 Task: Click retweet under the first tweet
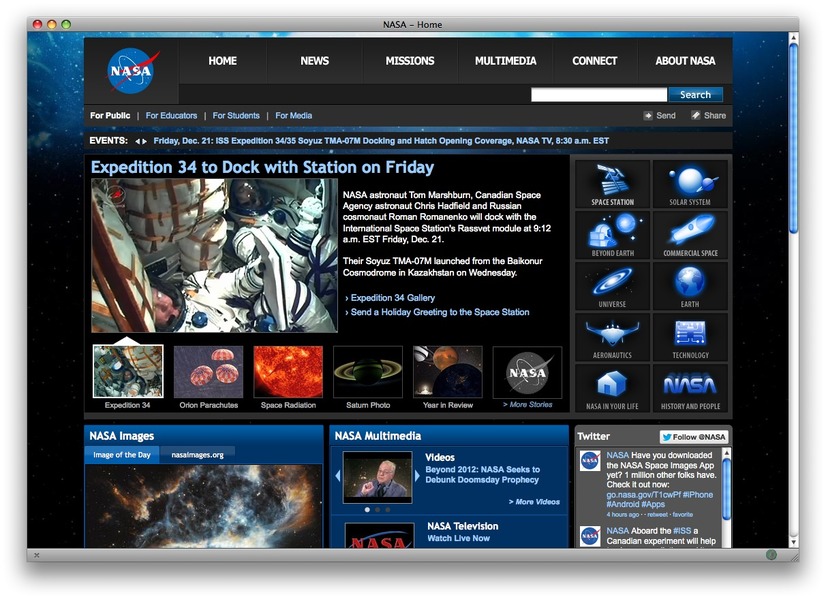pyautogui.click(x=657, y=515)
